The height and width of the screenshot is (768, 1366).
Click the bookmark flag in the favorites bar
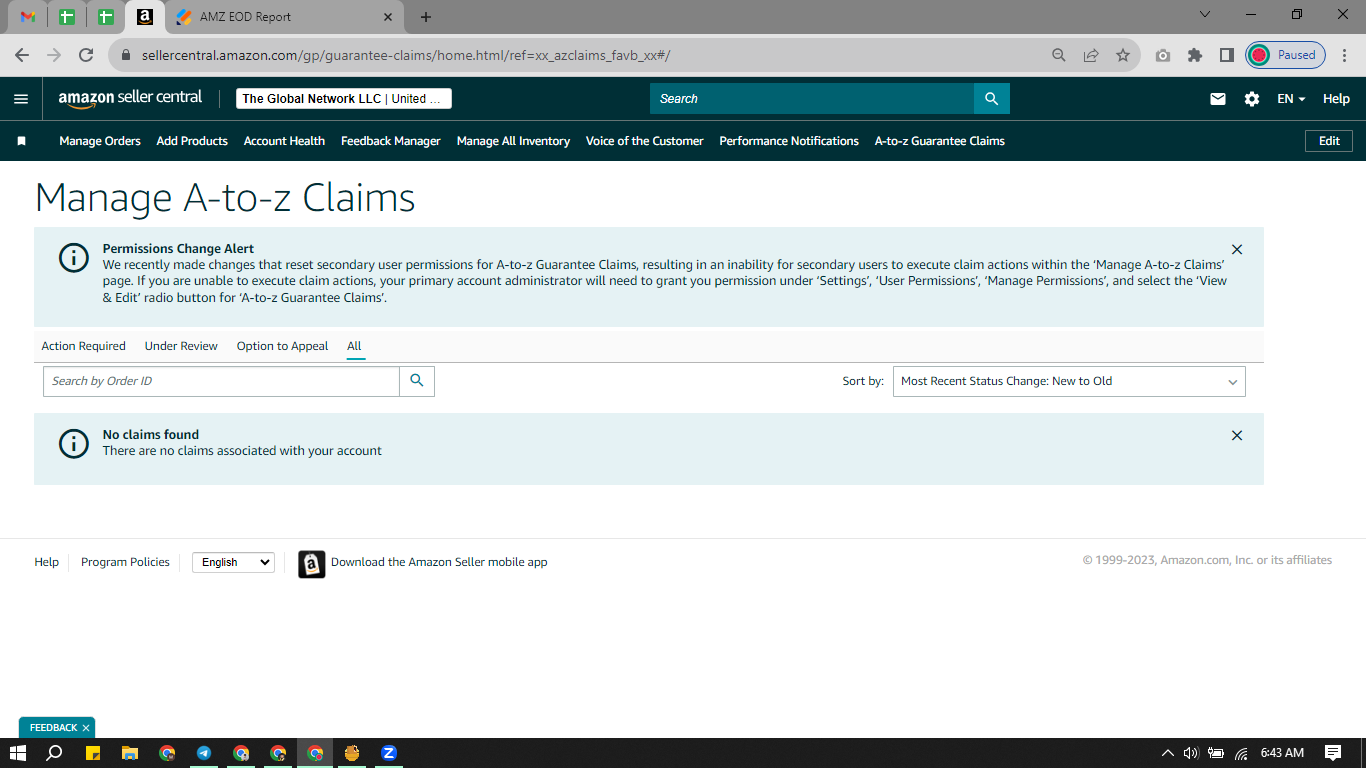[21, 141]
